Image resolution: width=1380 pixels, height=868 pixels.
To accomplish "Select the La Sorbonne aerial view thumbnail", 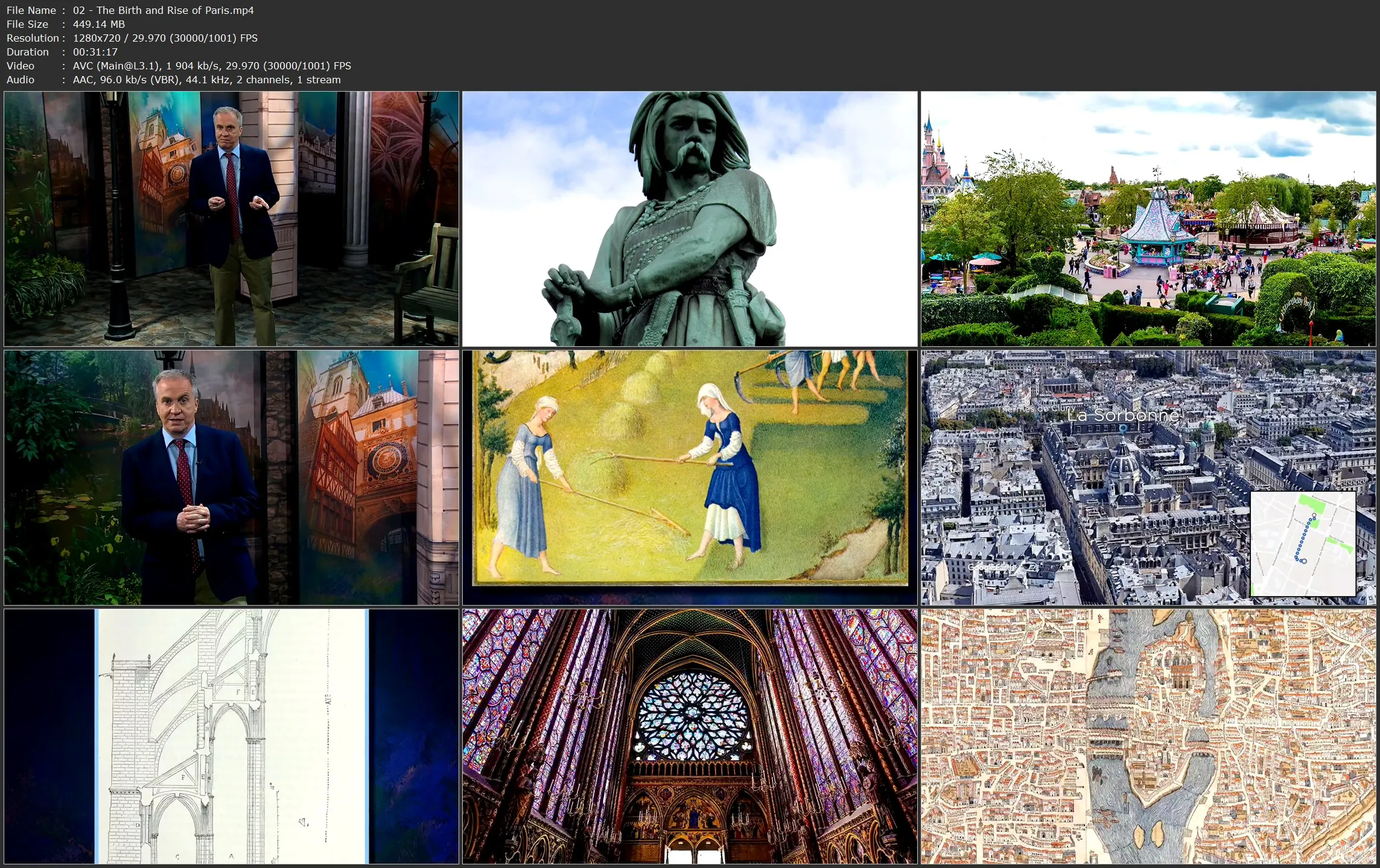I will pyautogui.click(x=1148, y=478).
